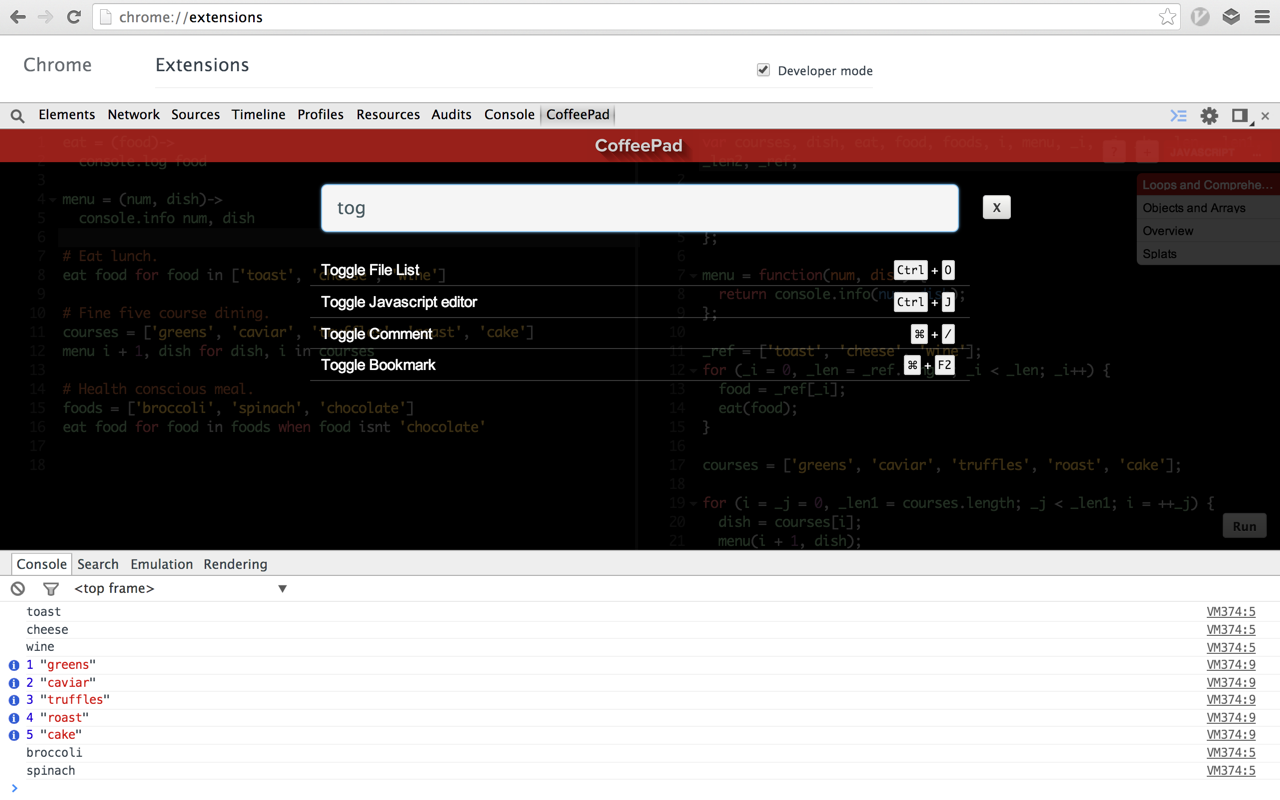Open the drawer Emulation tab
This screenshot has width=1280, height=800.
pyautogui.click(x=161, y=564)
